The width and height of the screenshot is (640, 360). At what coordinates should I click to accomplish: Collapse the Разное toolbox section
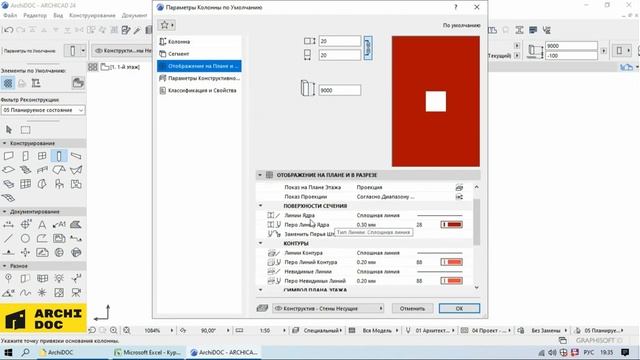(4, 266)
